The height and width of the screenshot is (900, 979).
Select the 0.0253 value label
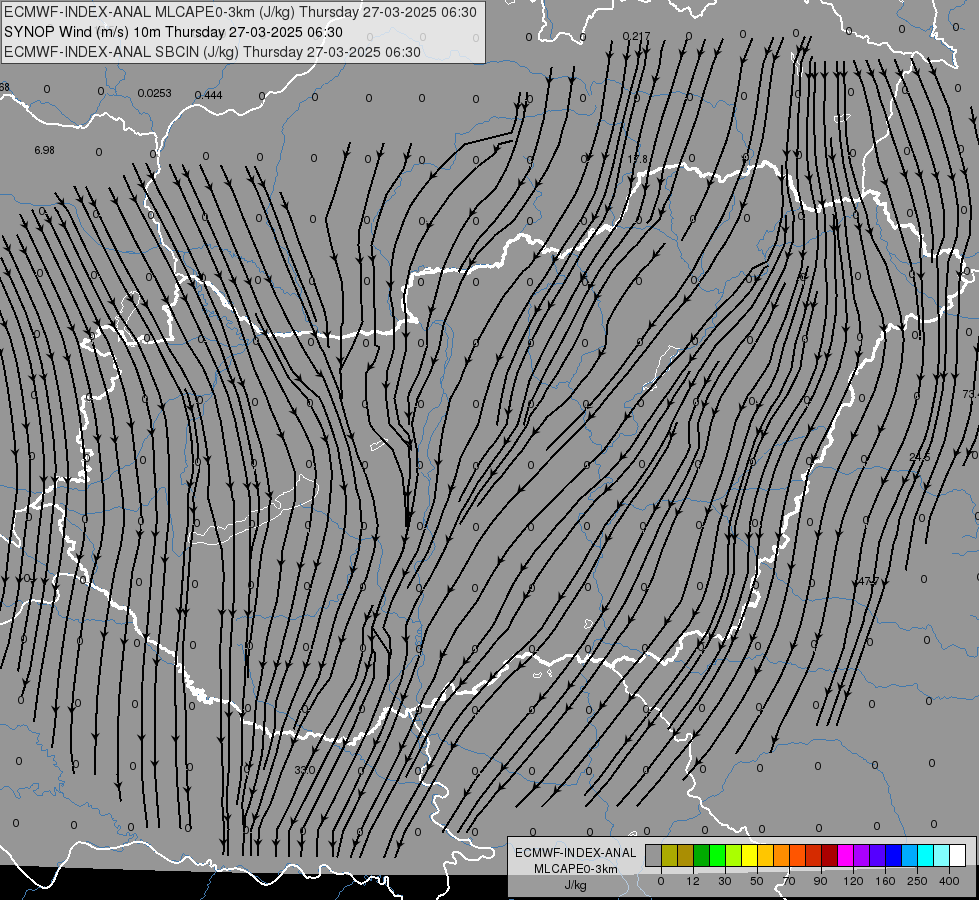(154, 93)
